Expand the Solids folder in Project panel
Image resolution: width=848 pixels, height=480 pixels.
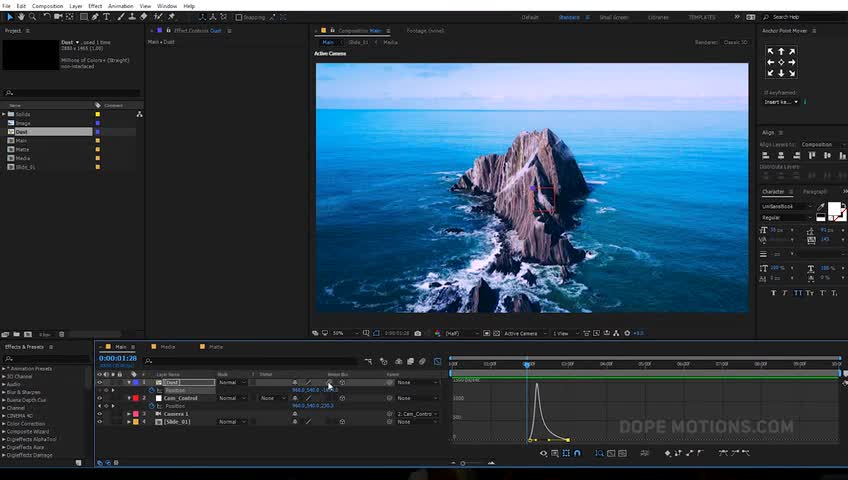(4, 115)
